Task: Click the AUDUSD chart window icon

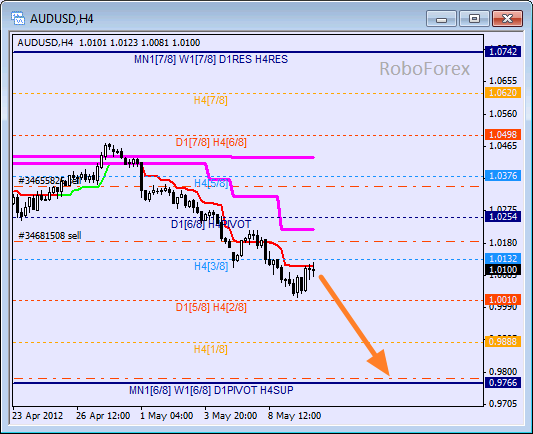Action: (x=18, y=18)
